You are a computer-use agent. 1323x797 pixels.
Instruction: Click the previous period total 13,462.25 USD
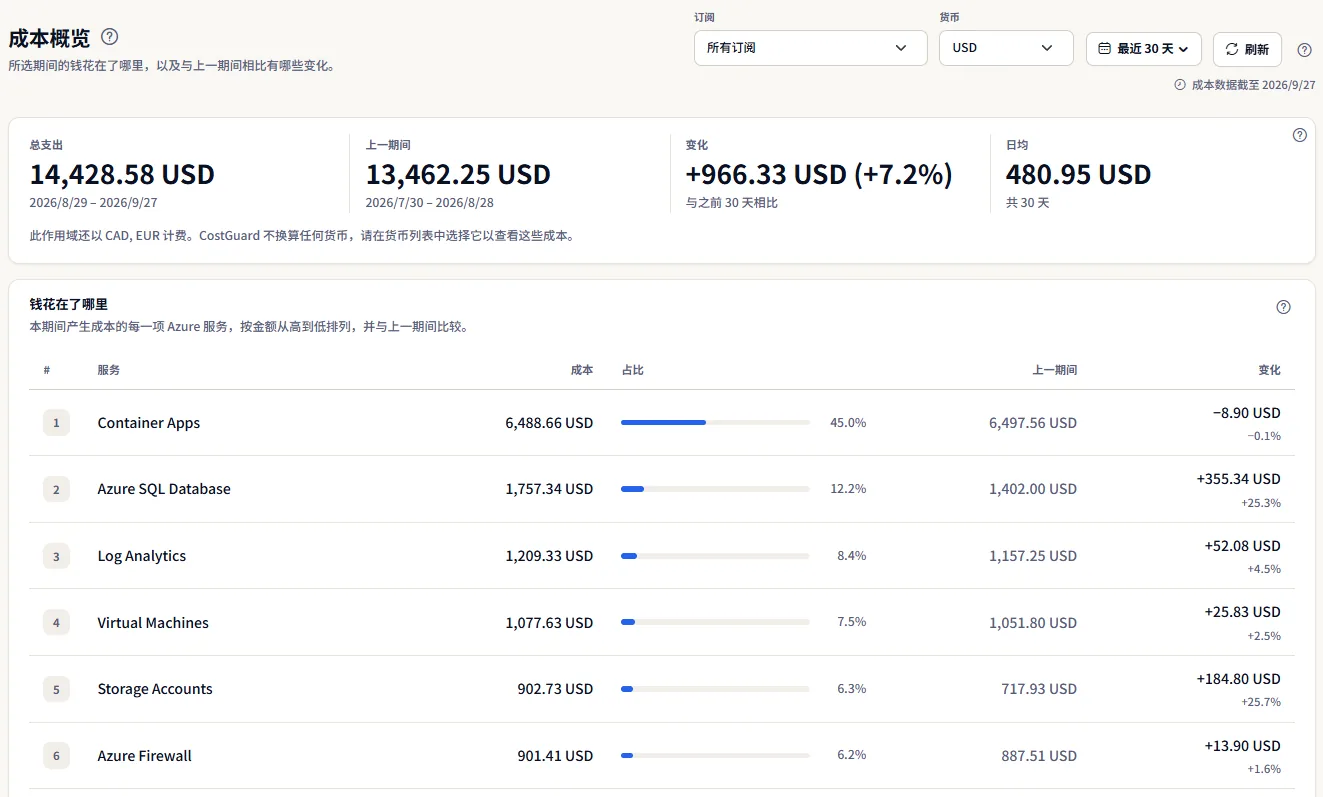(458, 175)
